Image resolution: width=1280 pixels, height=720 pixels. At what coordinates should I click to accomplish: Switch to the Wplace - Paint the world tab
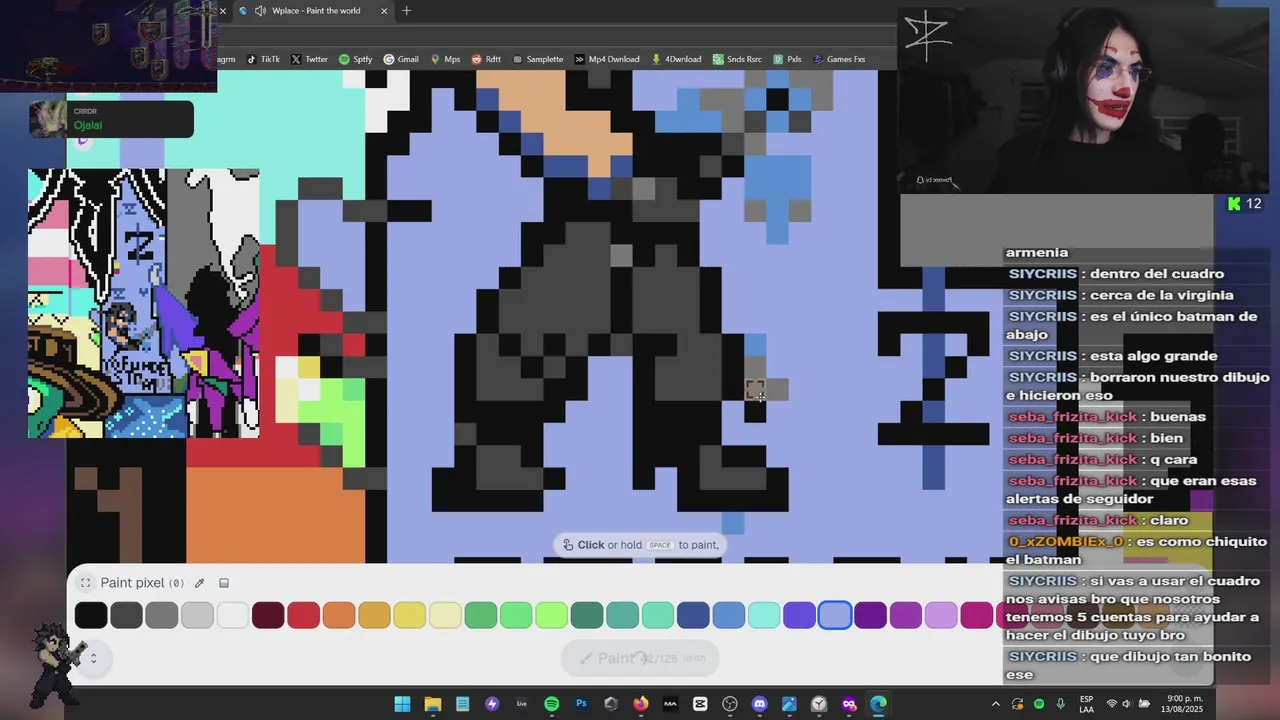click(313, 11)
